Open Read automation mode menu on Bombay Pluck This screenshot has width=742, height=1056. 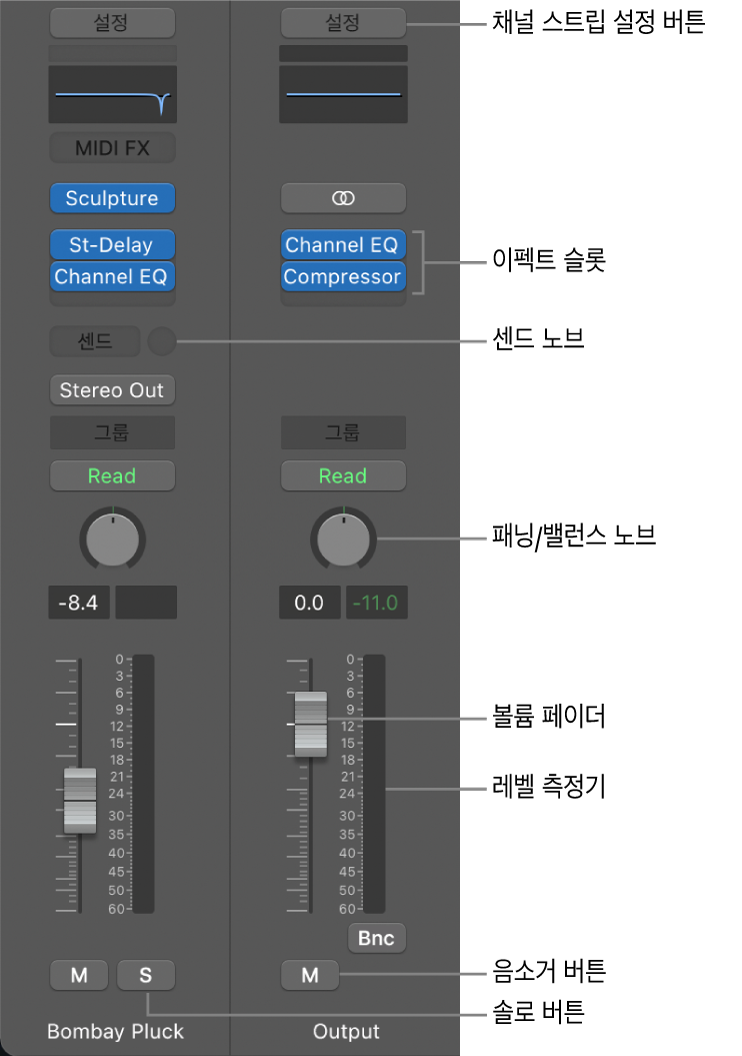(112, 475)
